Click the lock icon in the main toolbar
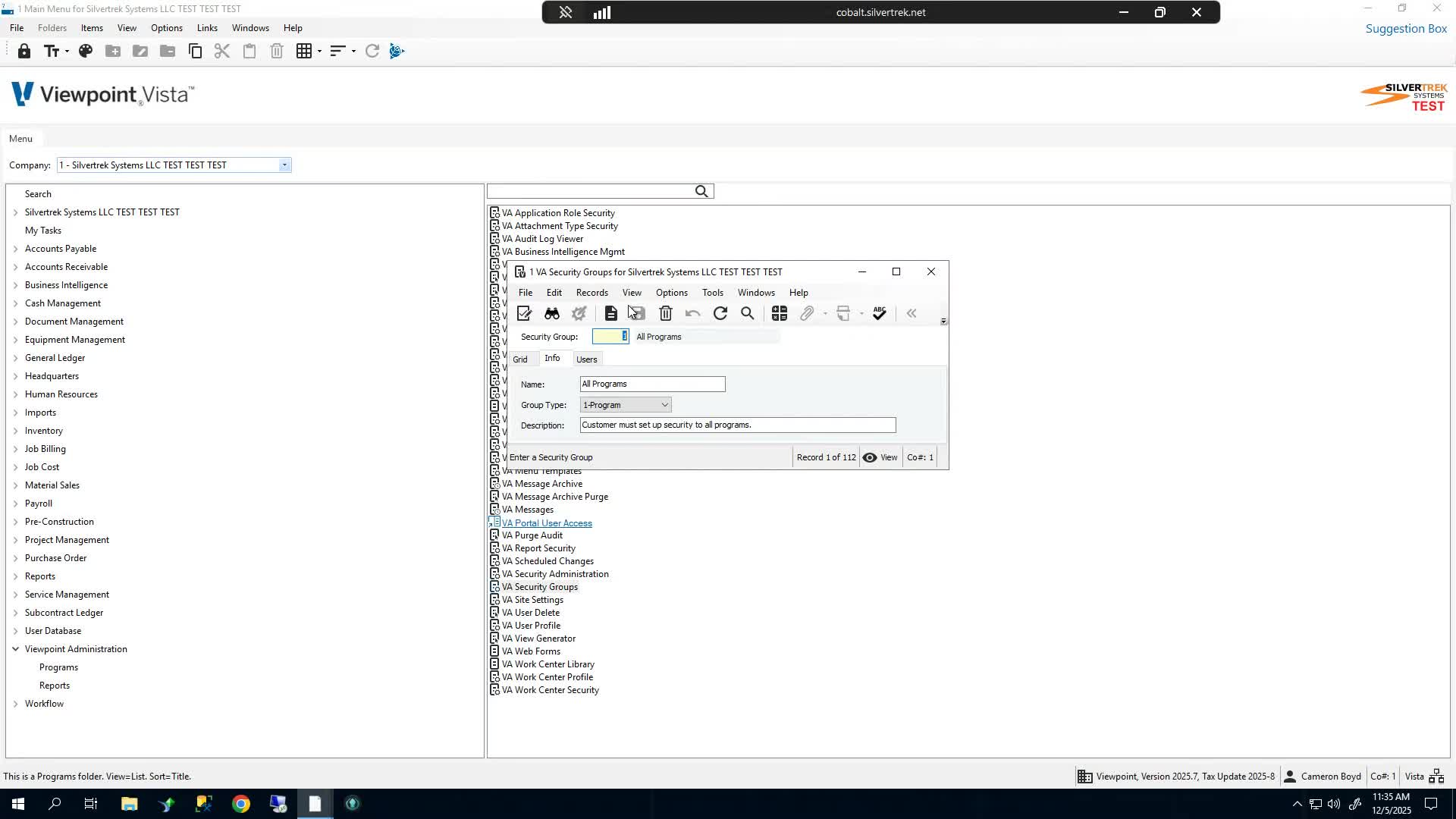The image size is (1456, 819). point(24,52)
